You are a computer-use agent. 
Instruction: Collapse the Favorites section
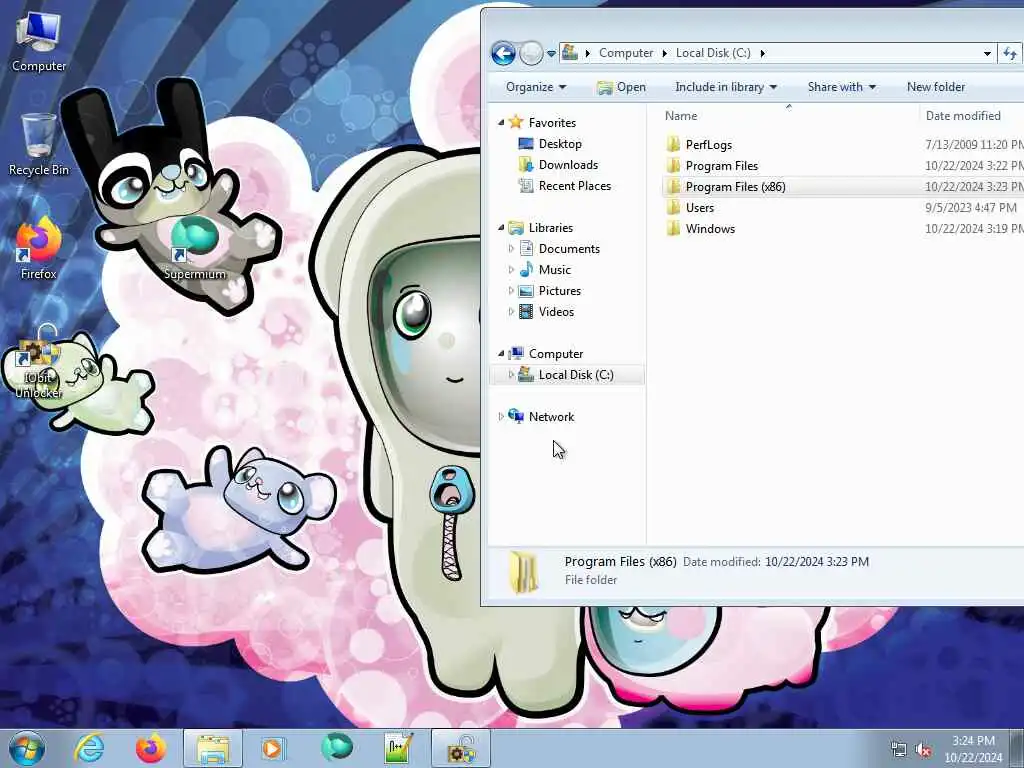pos(501,123)
